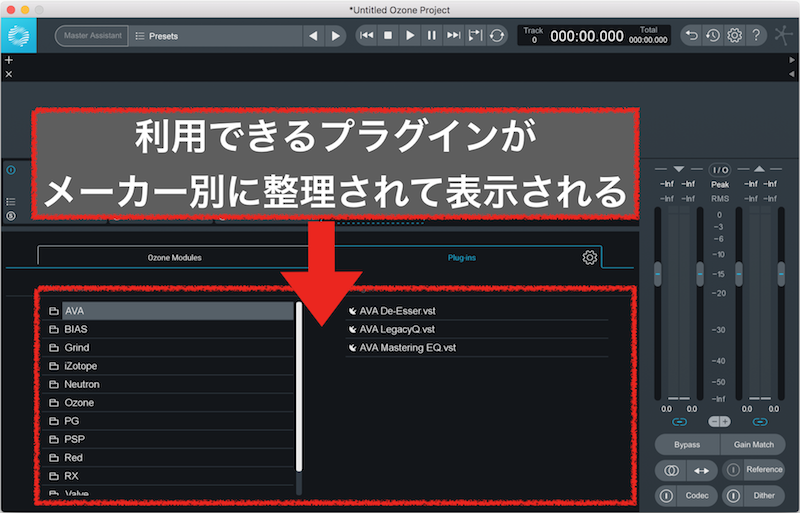Adjust the left output gain slider
Viewport: 800px width, 513px height.
[739, 274]
